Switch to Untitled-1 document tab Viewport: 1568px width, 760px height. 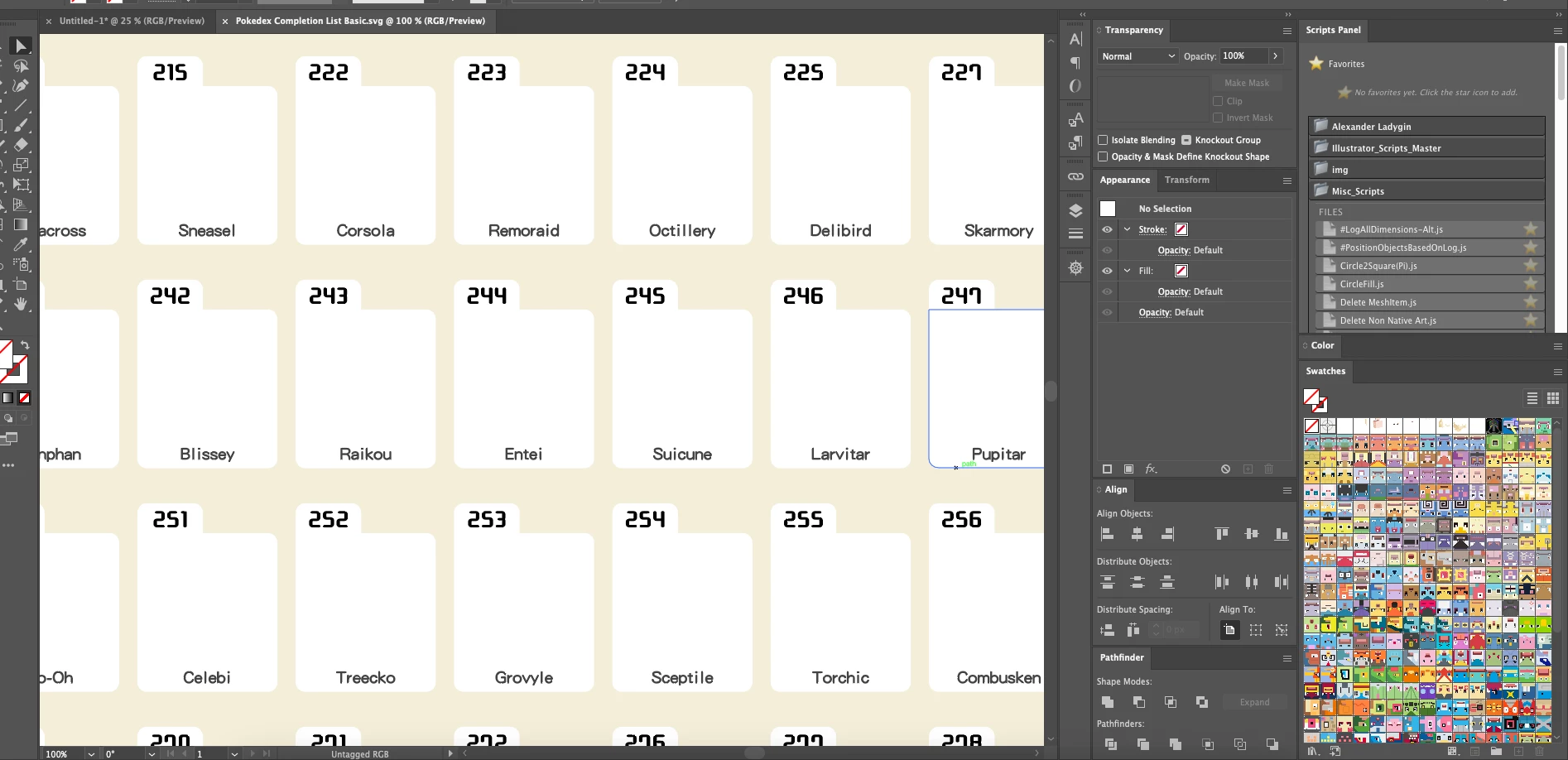click(x=132, y=21)
